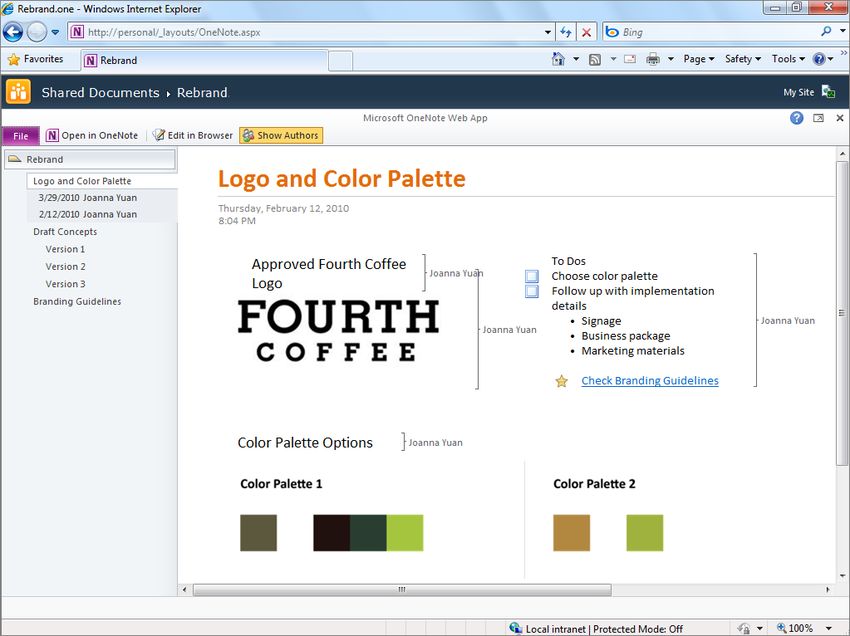Close the OneNote Web App viewer
The height and width of the screenshot is (636, 850).
pyautogui.click(x=840, y=118)
